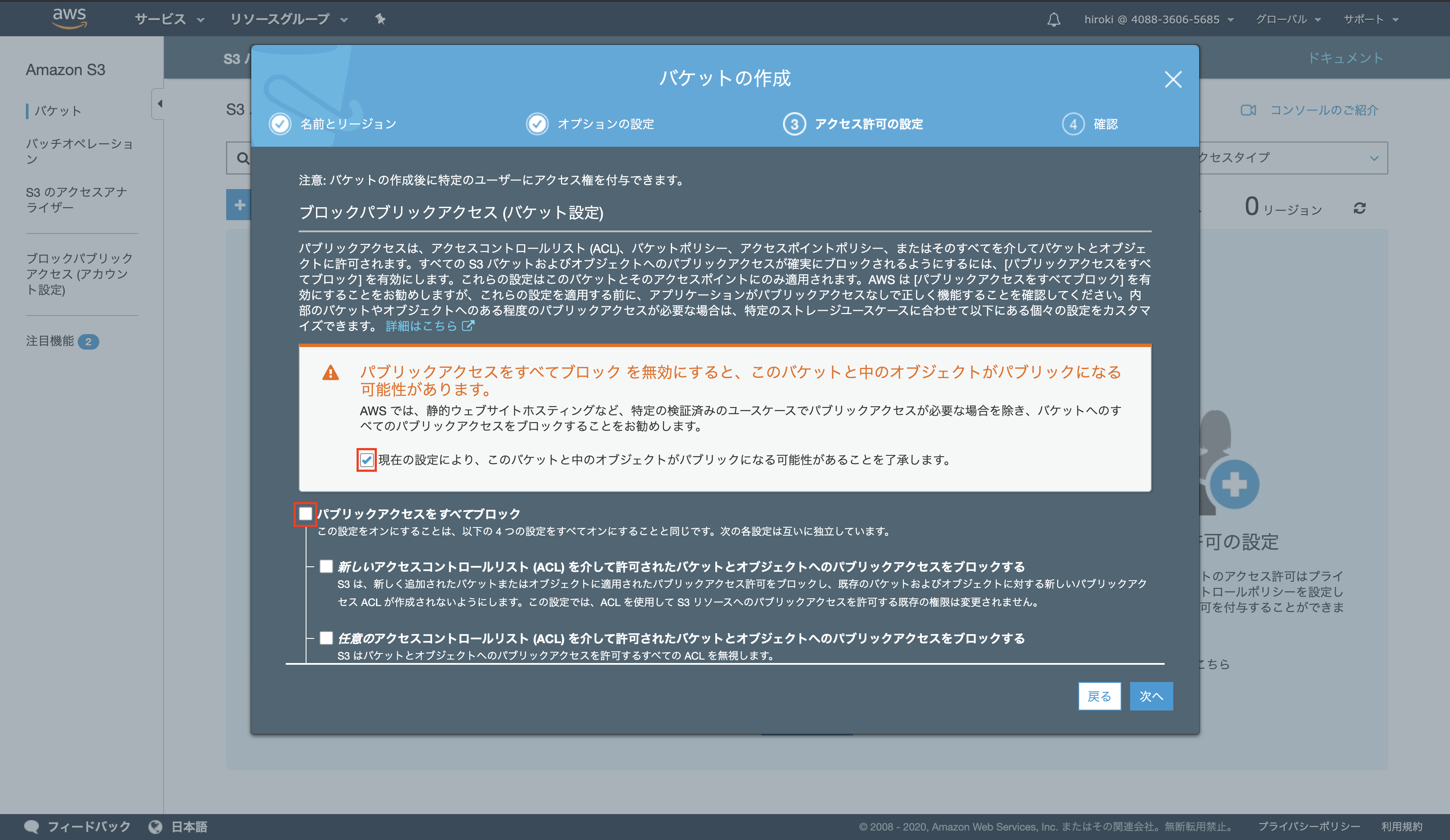The image size is (1450, 840).
Task: Check the 新しいアクセスコントロールリスト block checkbox
Action: tap(326, 566)
